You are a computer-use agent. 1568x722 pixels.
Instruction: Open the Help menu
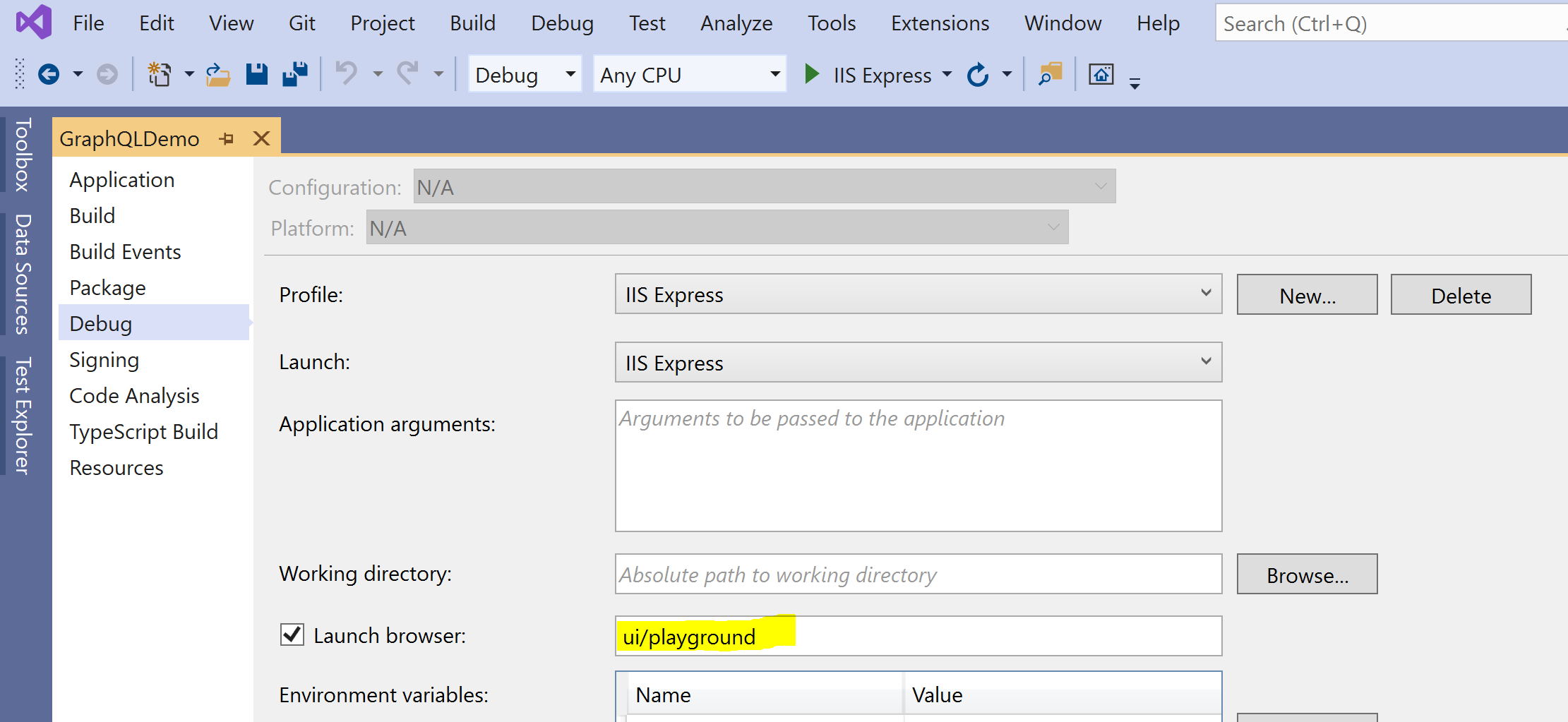tap(1158, 23)
